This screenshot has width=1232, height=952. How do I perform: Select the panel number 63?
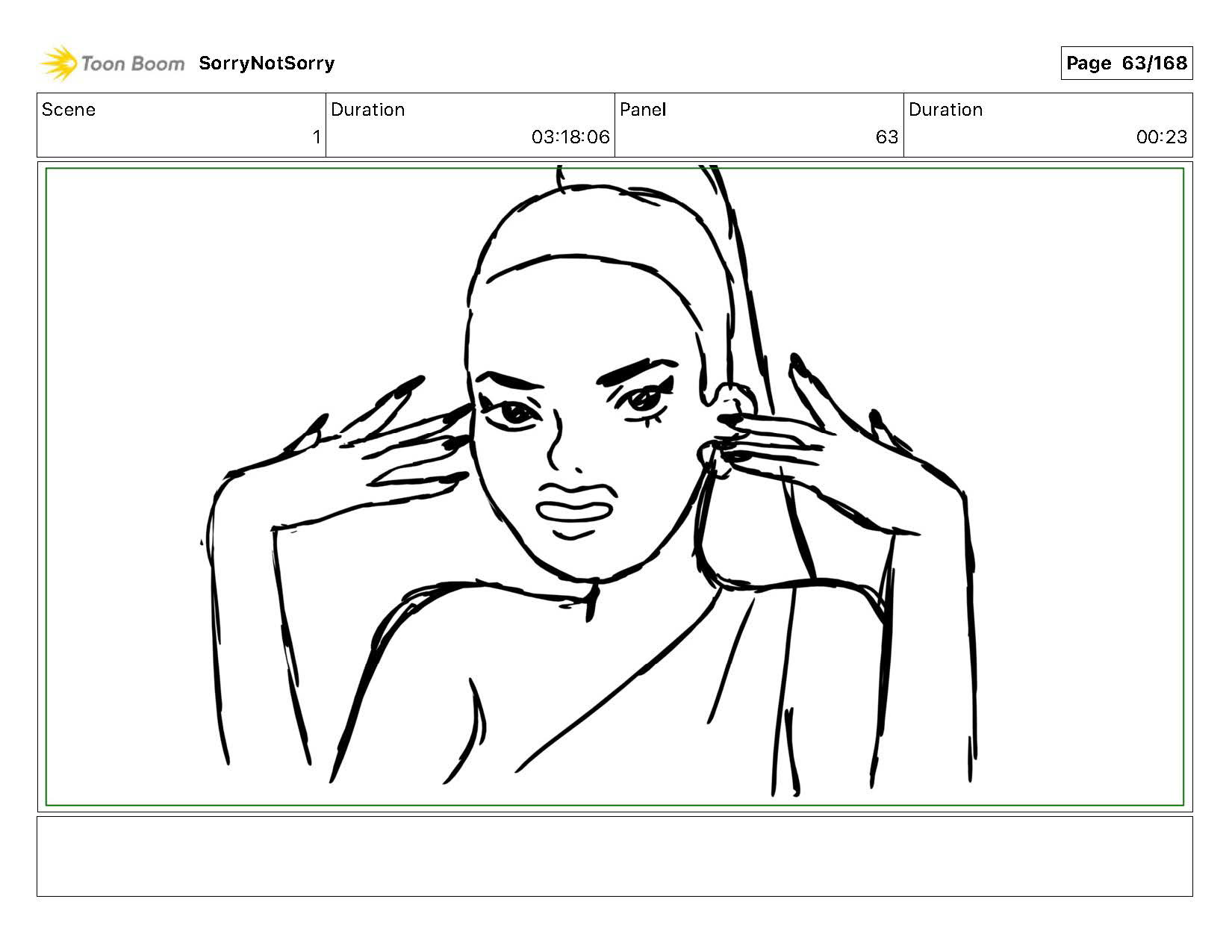point(887,137)
